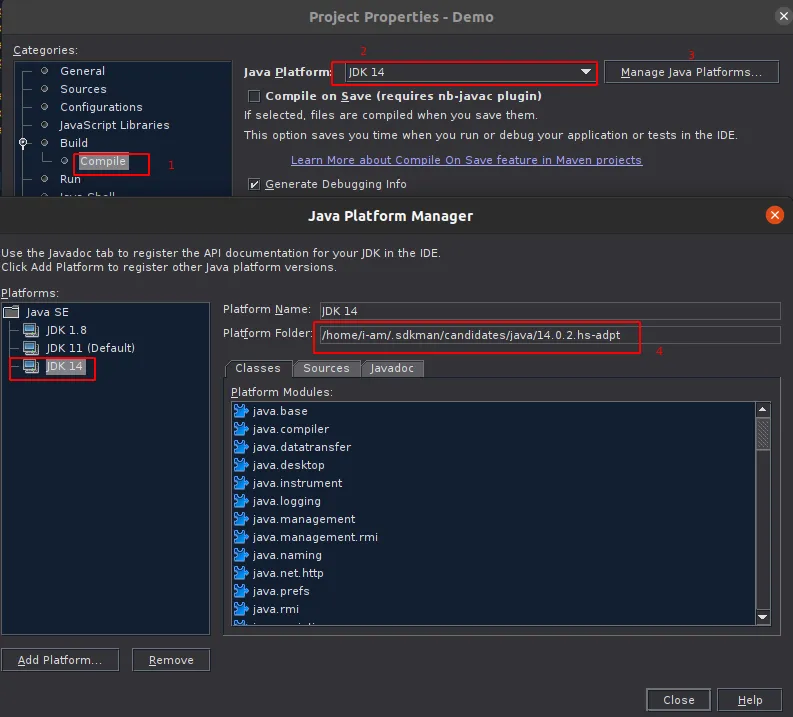Click the JDK 14 computer icon

[x=31, y=366]
